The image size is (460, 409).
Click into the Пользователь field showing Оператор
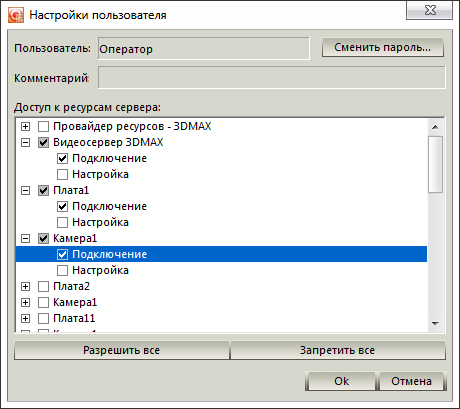204,49
